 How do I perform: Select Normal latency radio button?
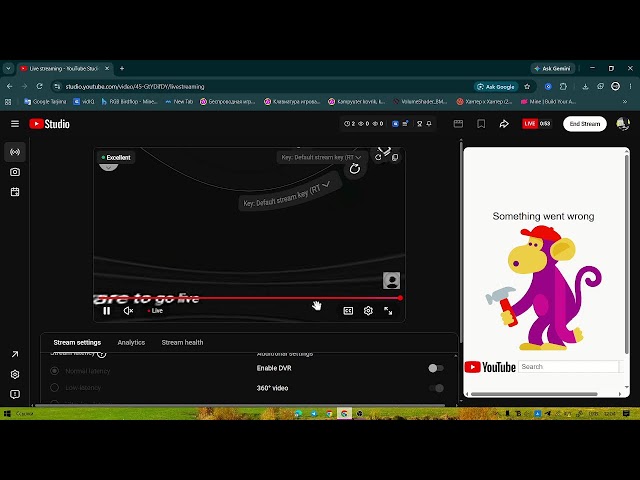click(x=54, y=371)
